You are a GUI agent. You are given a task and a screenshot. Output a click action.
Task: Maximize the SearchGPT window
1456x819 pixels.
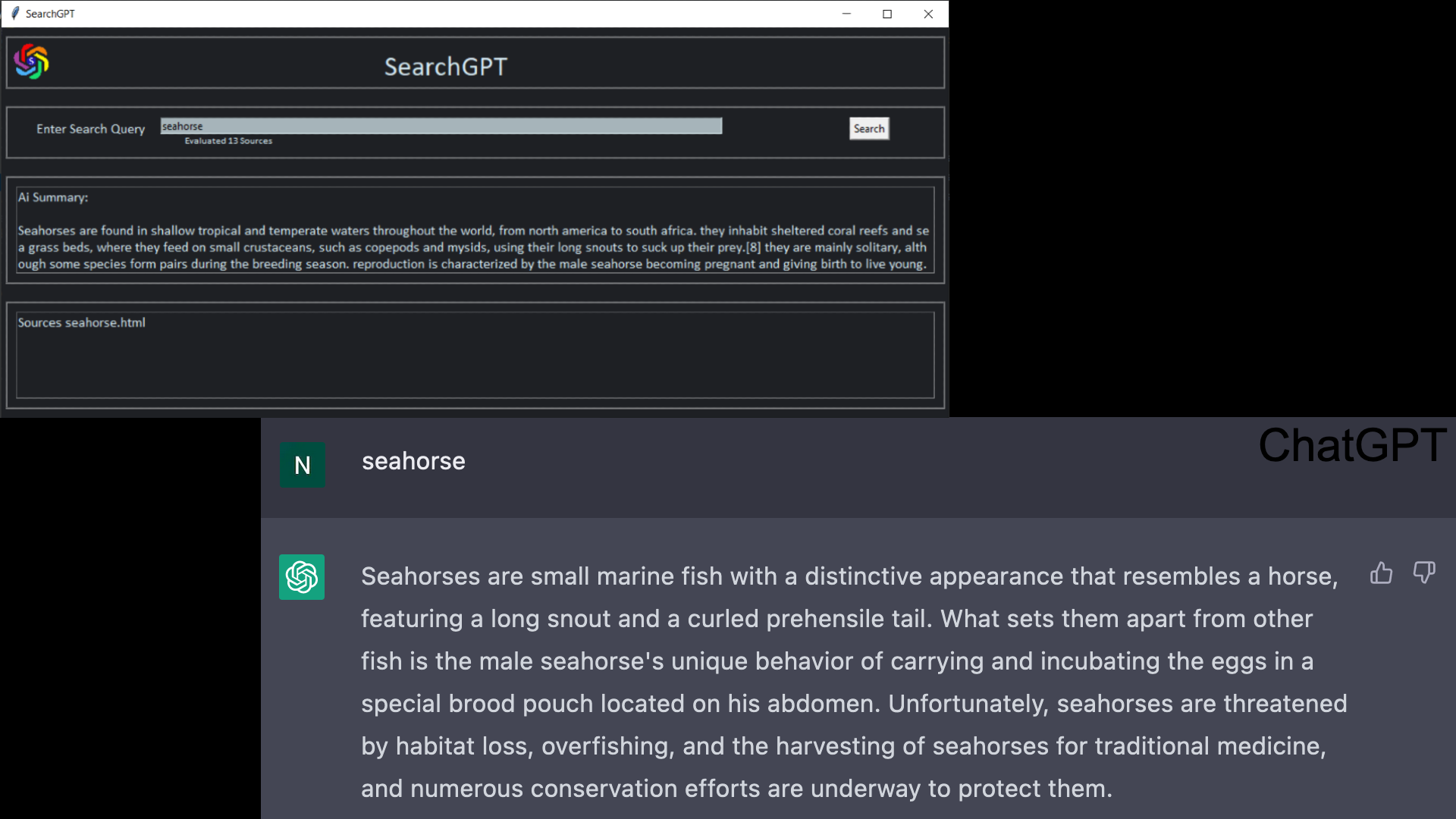coord(887,14)
